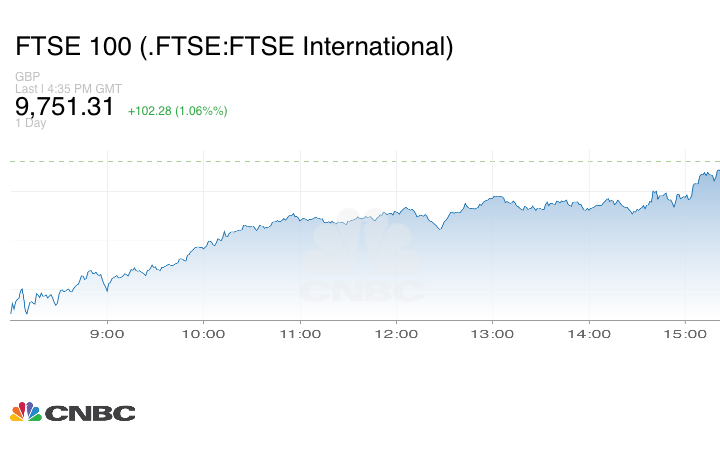Click the Last 4:35 PM GMT timestamp
This screenshot has height=450, width=720.
pos(68,88)
